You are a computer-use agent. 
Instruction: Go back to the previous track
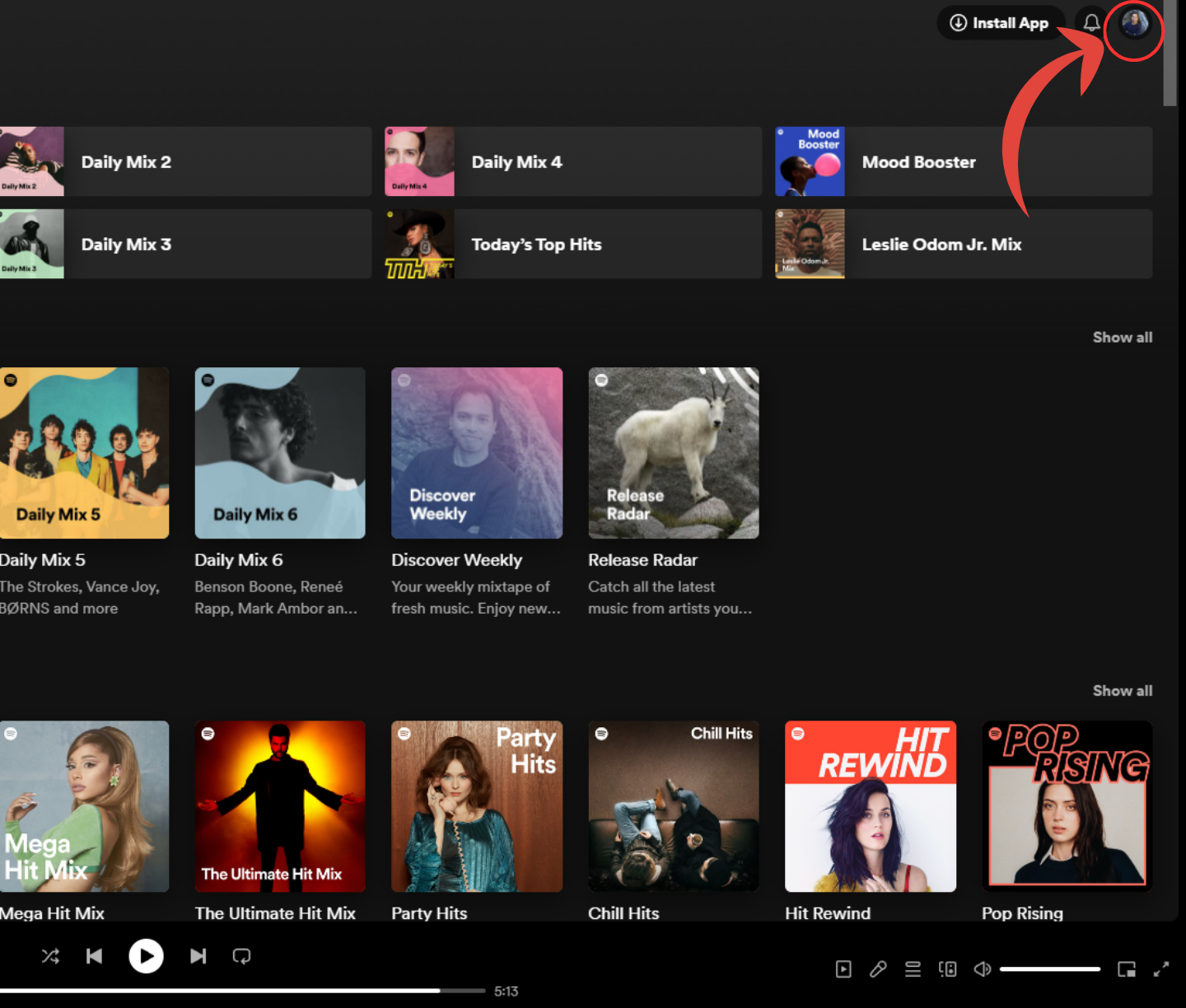[x=95, y=956]
